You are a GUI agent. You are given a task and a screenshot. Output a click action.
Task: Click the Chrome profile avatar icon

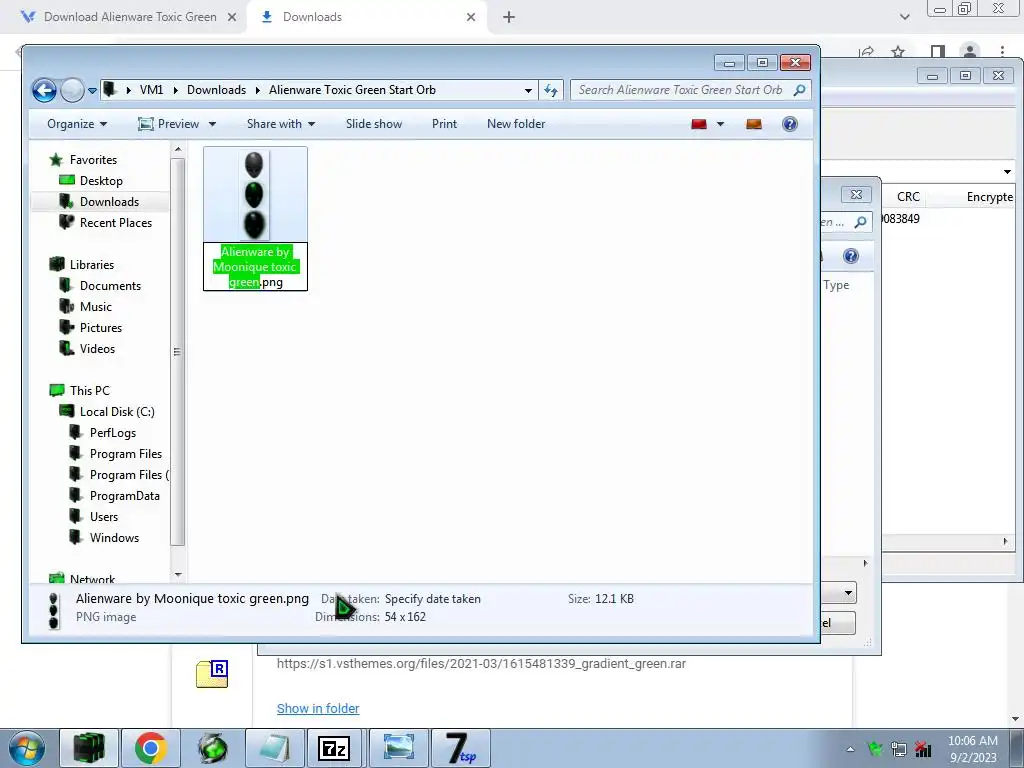(970, 51)
